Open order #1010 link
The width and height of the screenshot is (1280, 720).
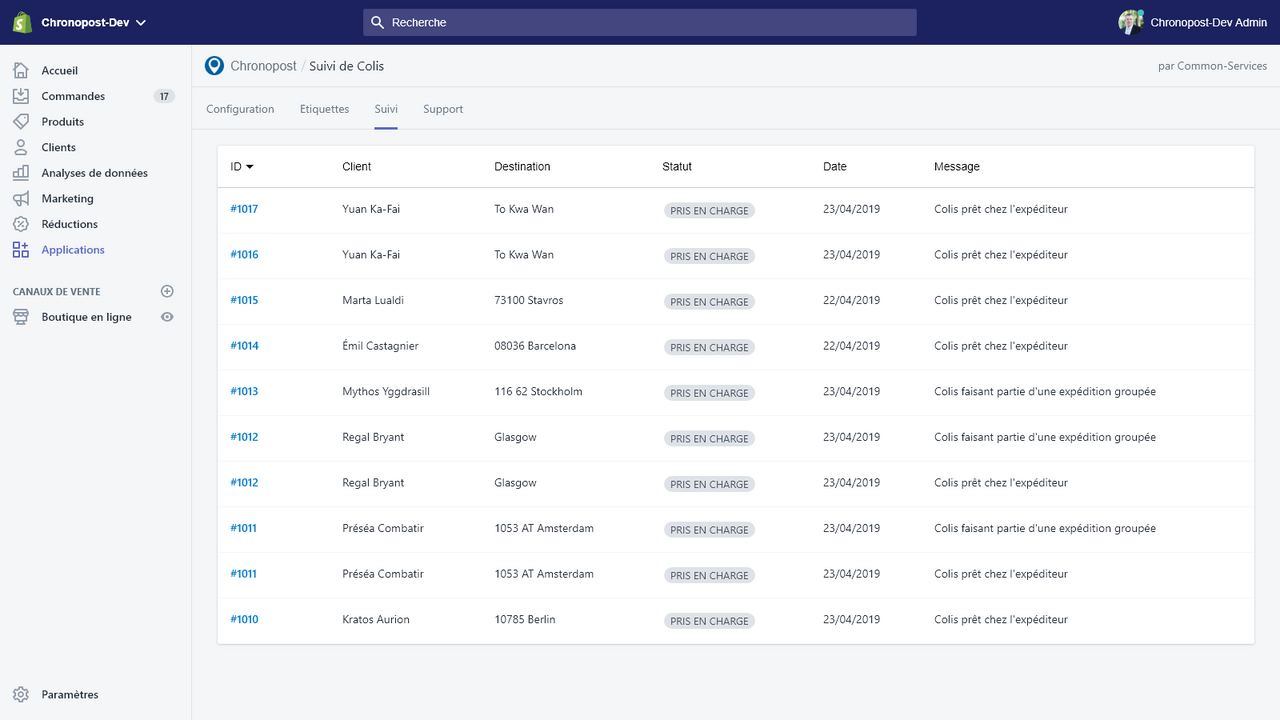(x=244, y=620)
